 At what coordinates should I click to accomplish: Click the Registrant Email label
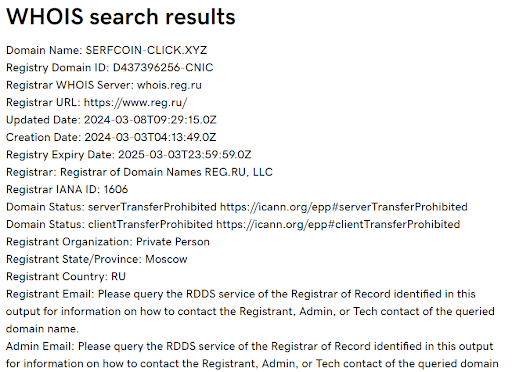point(50,294)
